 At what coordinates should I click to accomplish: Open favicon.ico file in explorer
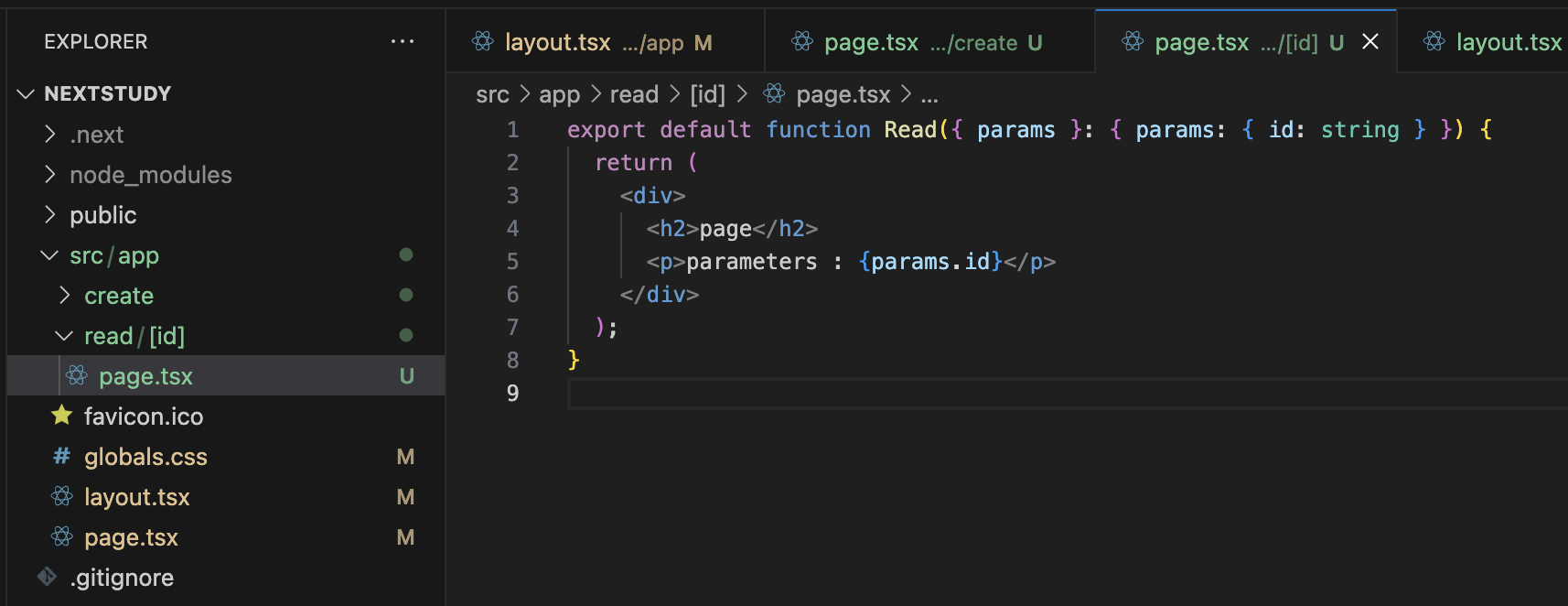[144, 417]
